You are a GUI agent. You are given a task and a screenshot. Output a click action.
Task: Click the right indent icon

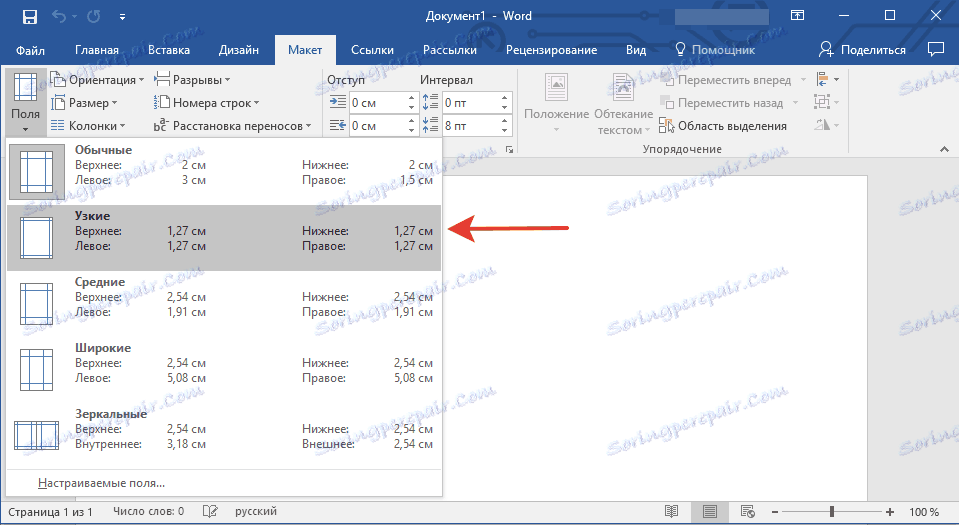tap(338, 125)
